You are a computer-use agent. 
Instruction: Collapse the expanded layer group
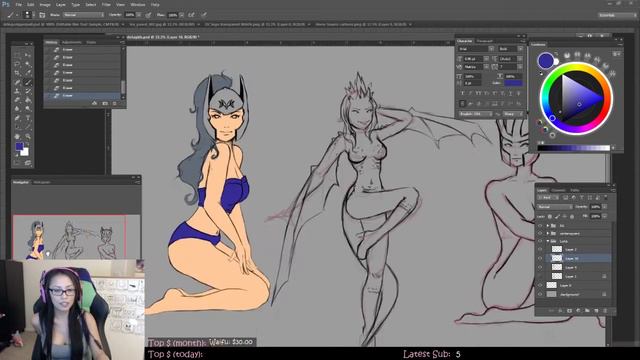point(548,241)
